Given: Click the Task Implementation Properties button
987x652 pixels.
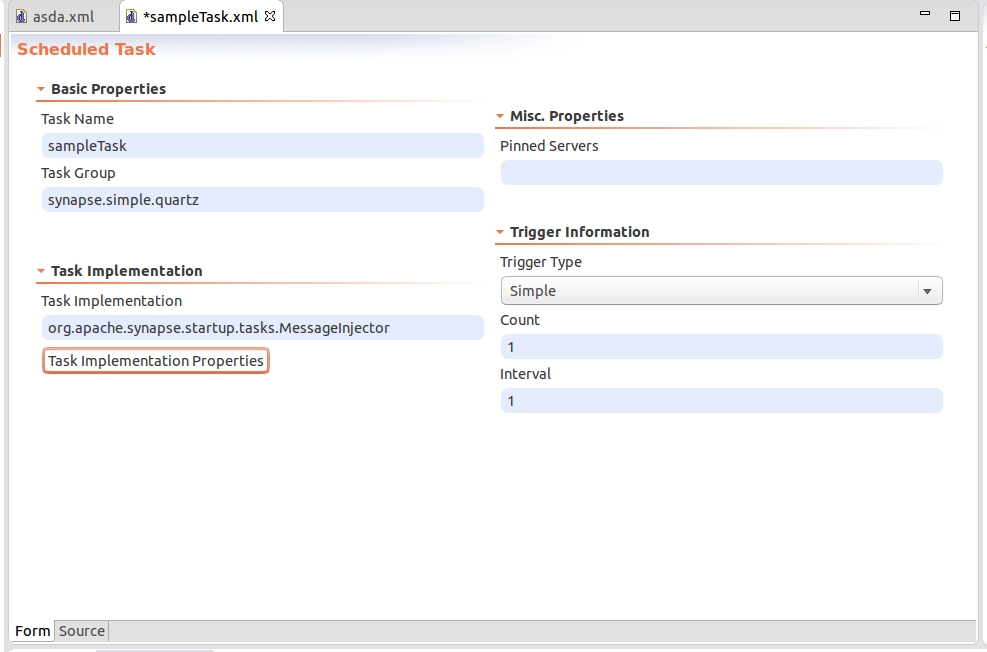Looking at the screenshot, I should click(x=156, y=361).
